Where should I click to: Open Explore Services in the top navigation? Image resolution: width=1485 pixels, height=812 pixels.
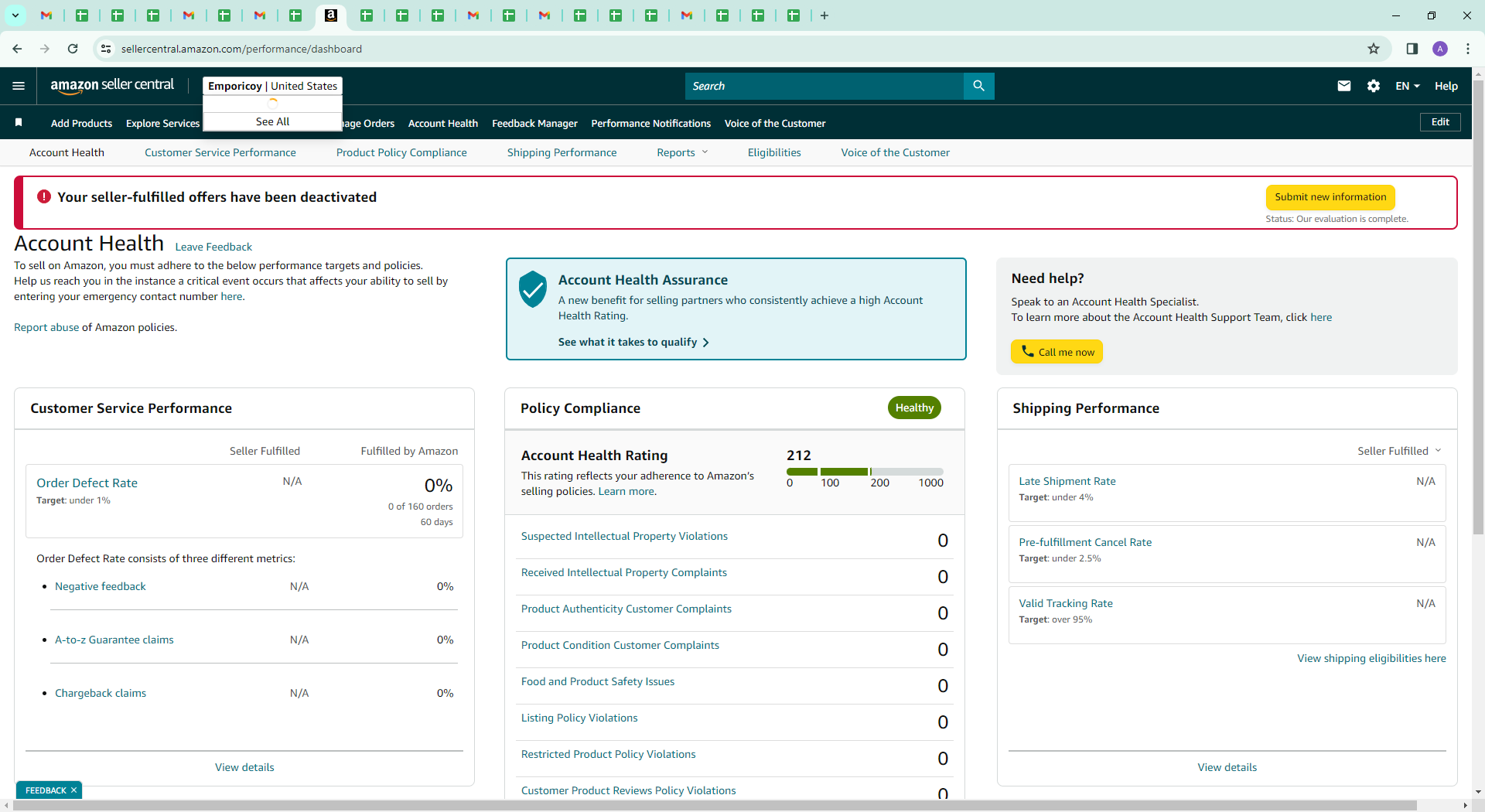coord(162,123)
